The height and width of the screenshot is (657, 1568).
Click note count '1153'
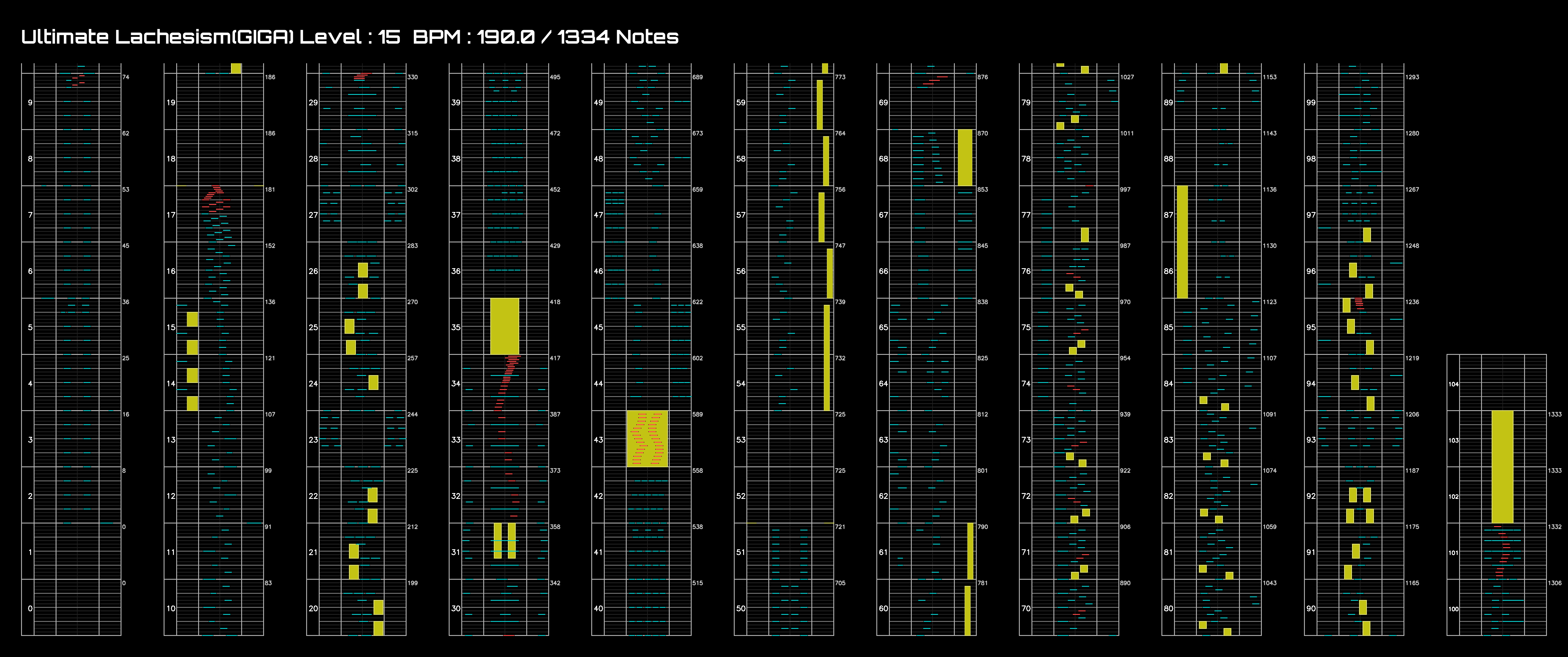coord(1269,77)
